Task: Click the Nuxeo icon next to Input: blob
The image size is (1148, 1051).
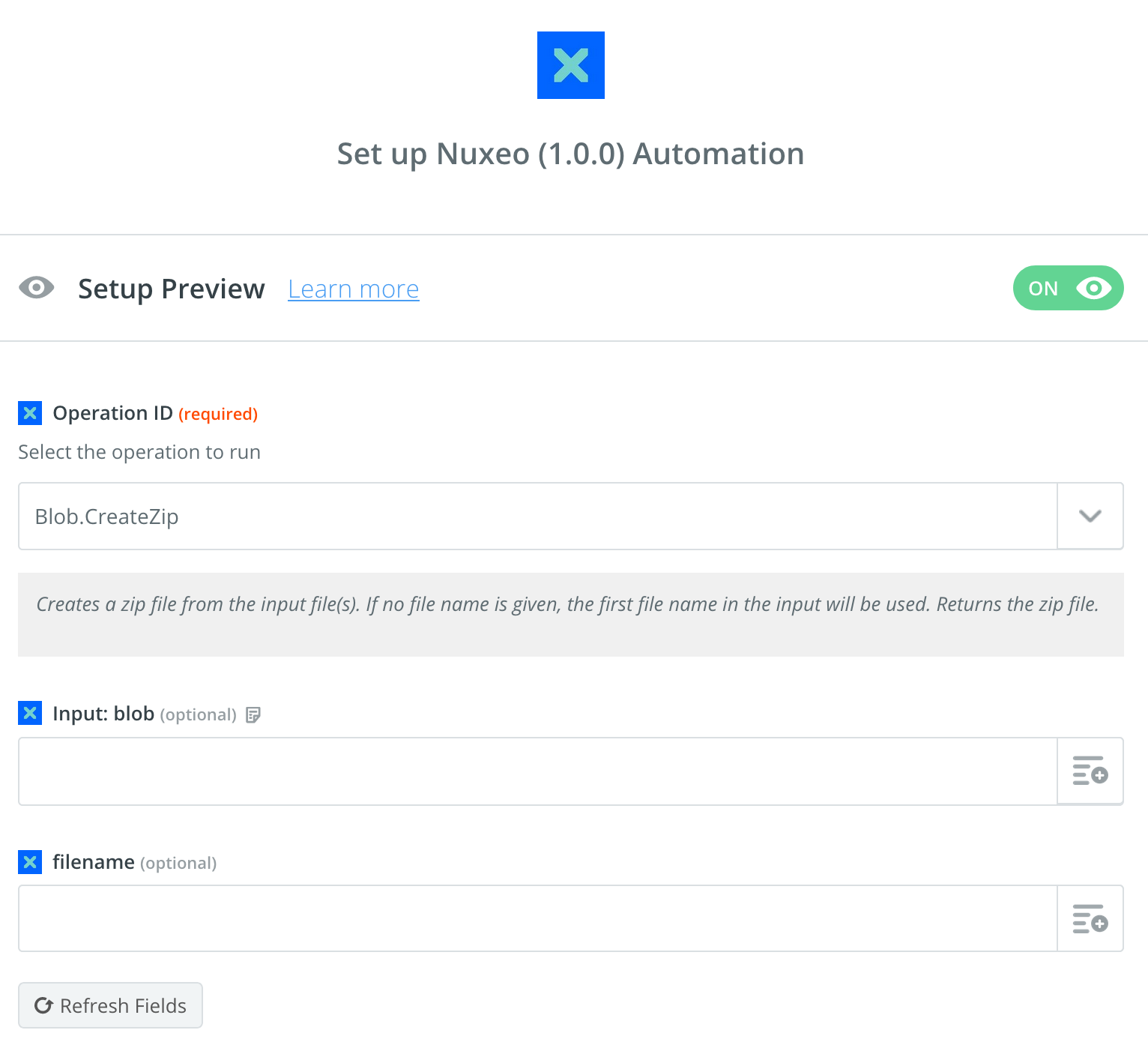Action: (x=30, y=713)
